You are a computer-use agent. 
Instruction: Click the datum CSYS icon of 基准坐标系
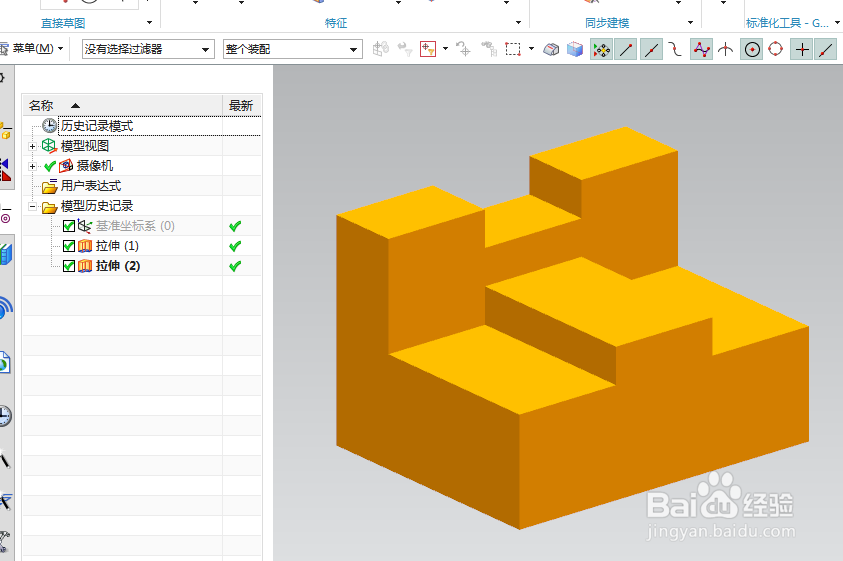coord(85,226)
